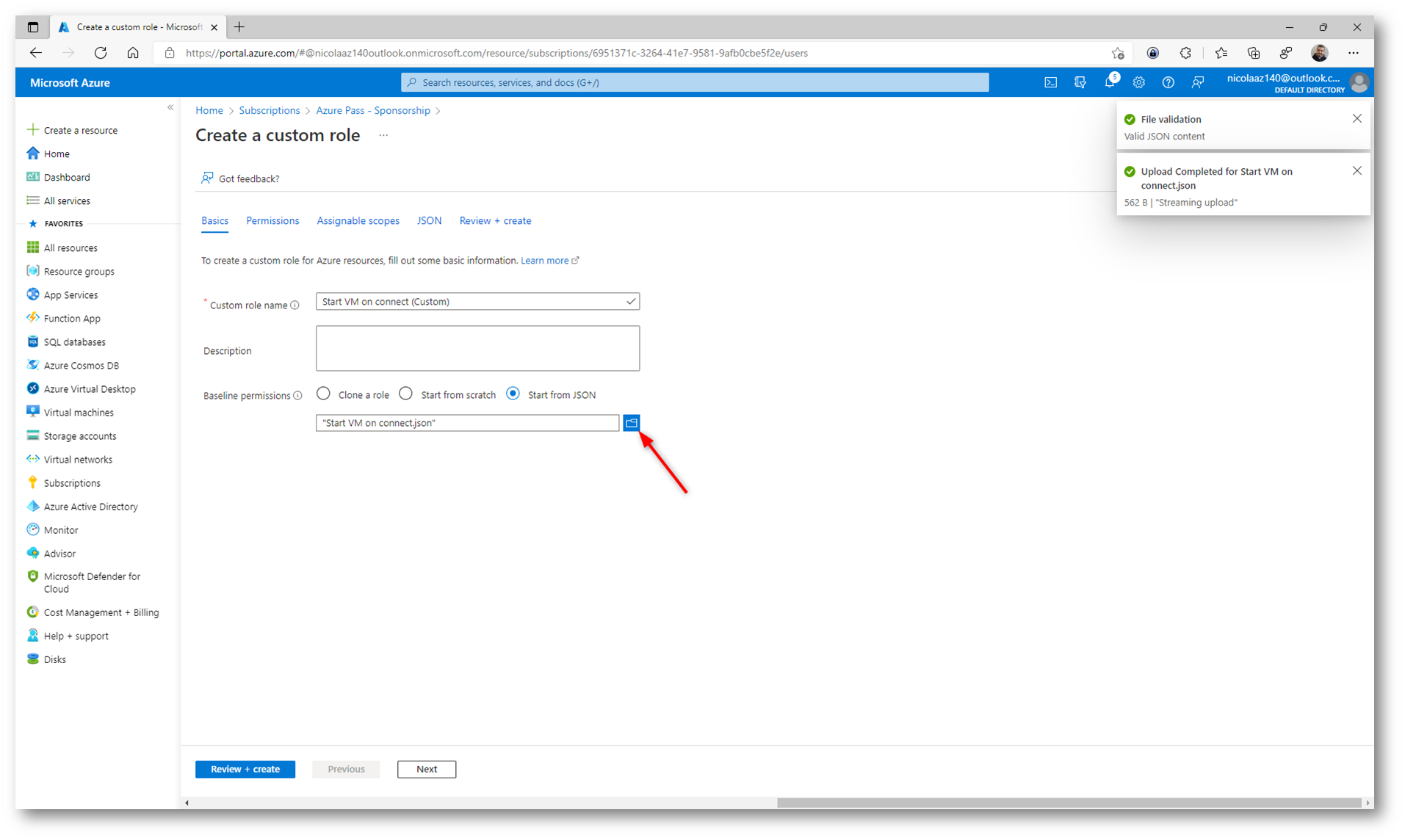Dismiss the Upload Completed notification
Viewport: 1405px width, 840px height.
[x=1357, y=171]
